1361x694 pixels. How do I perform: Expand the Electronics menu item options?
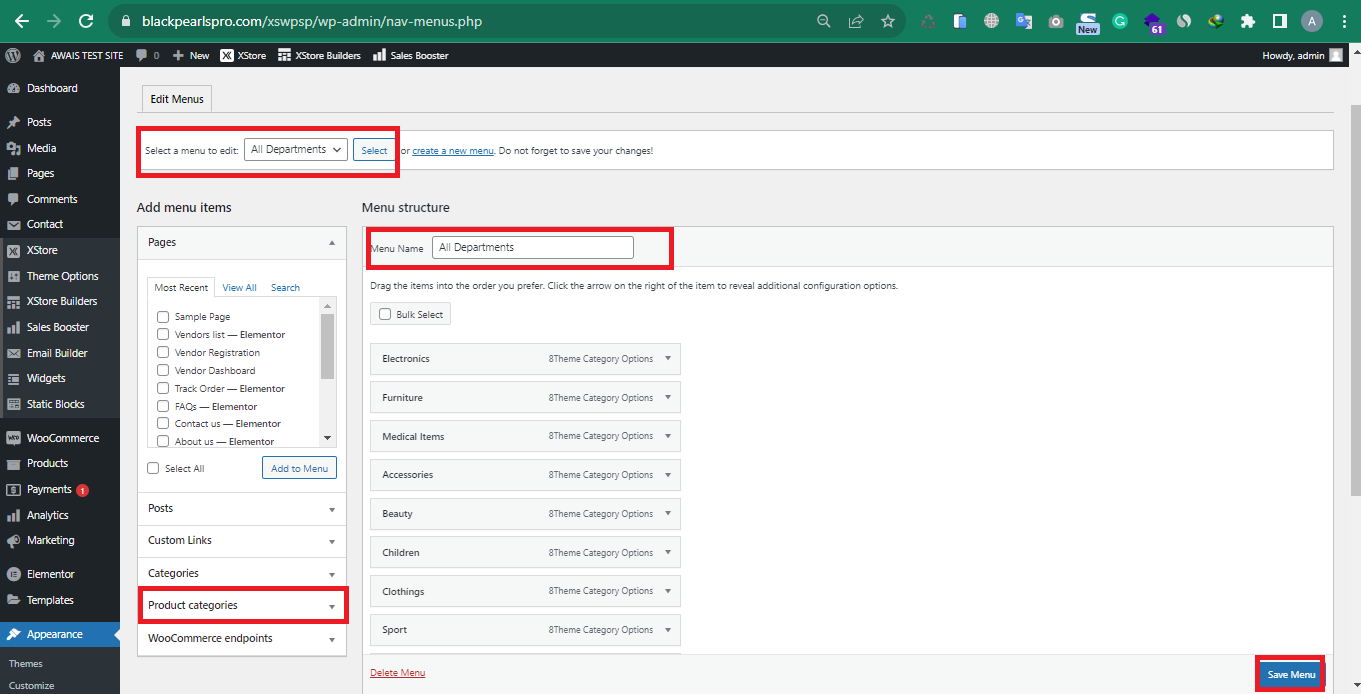point(668,358)
